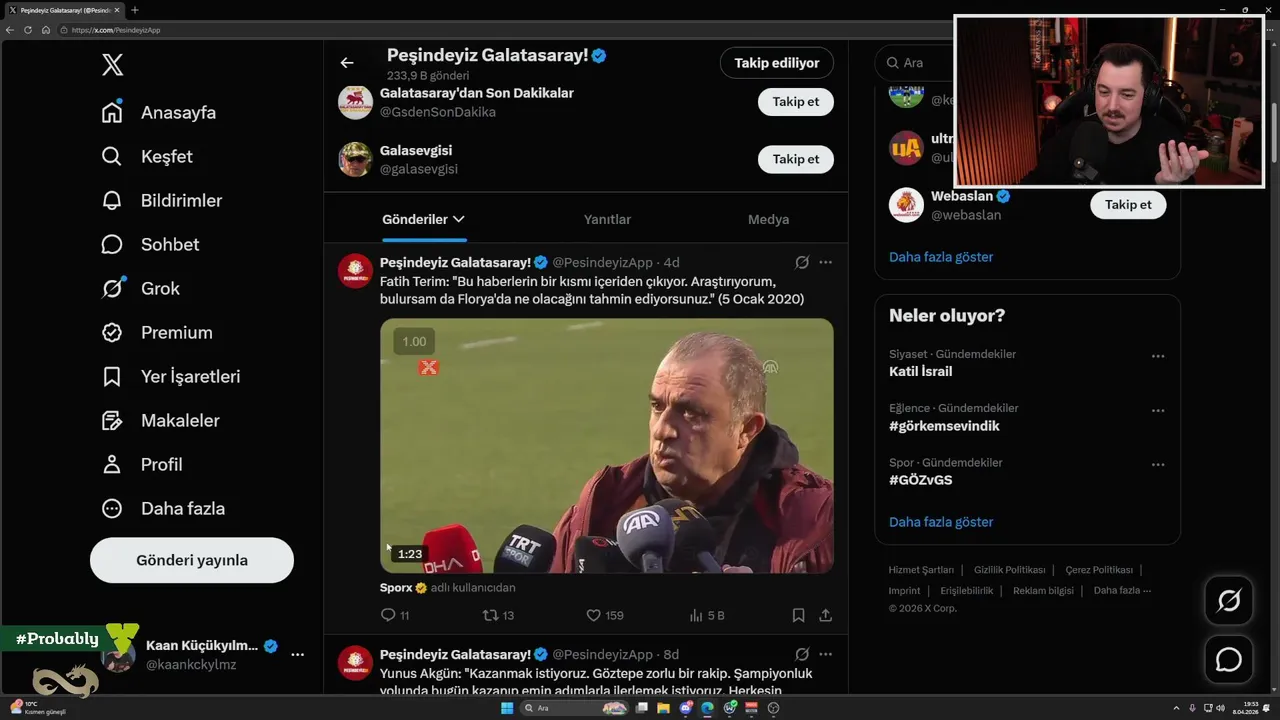Click Windows Start button

(x=507, y=708)
